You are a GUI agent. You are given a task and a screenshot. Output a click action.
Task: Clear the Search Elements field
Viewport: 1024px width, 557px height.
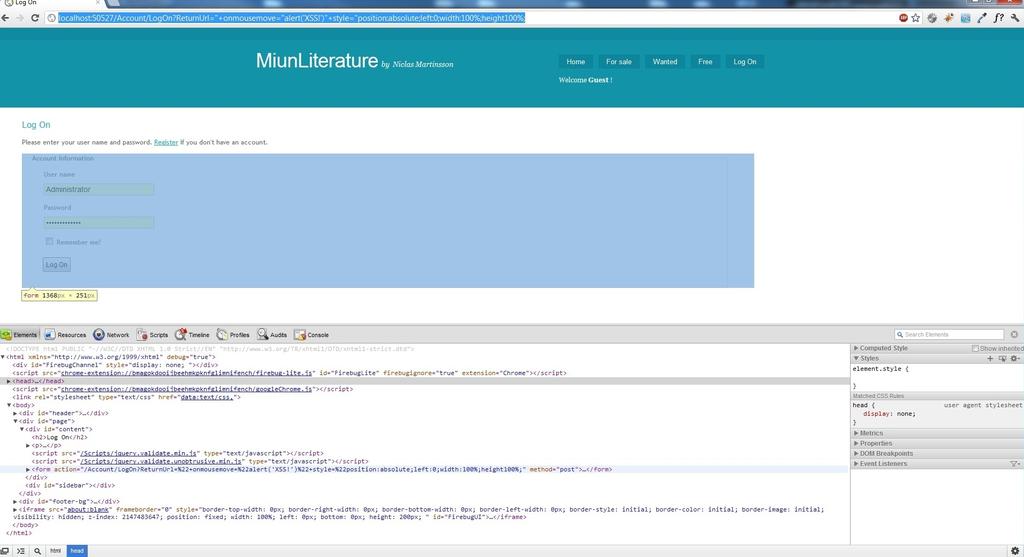[x=1014, y=334]
